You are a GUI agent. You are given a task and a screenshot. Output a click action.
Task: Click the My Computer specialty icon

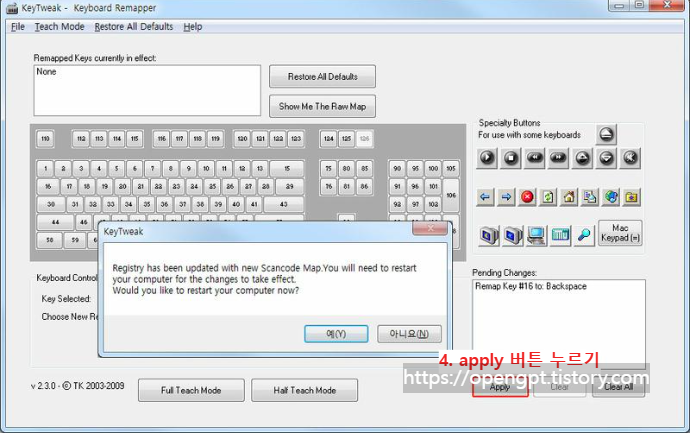pyautogui.click(x=536, y=235)
